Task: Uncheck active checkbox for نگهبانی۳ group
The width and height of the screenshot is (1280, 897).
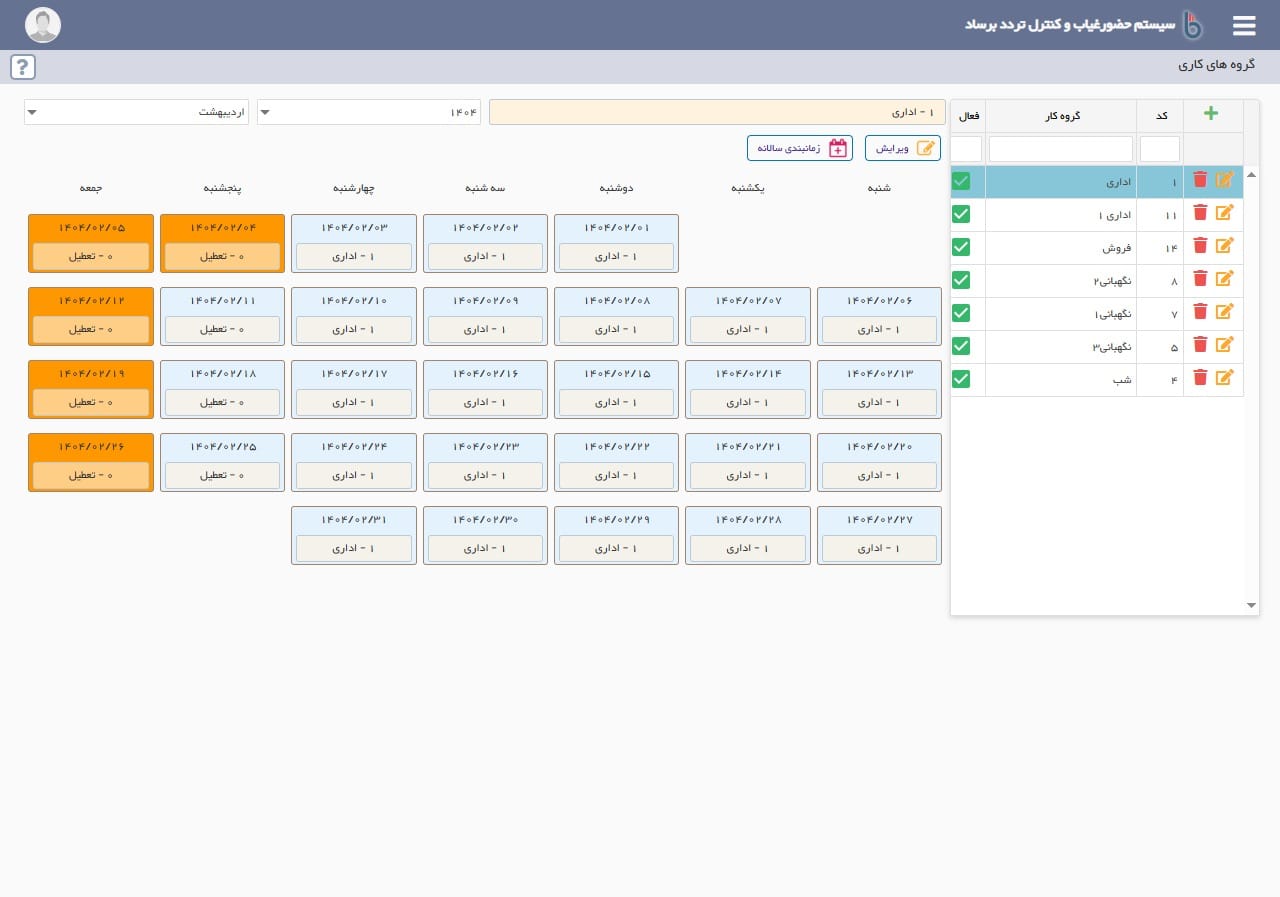Action: click(961, 346)
